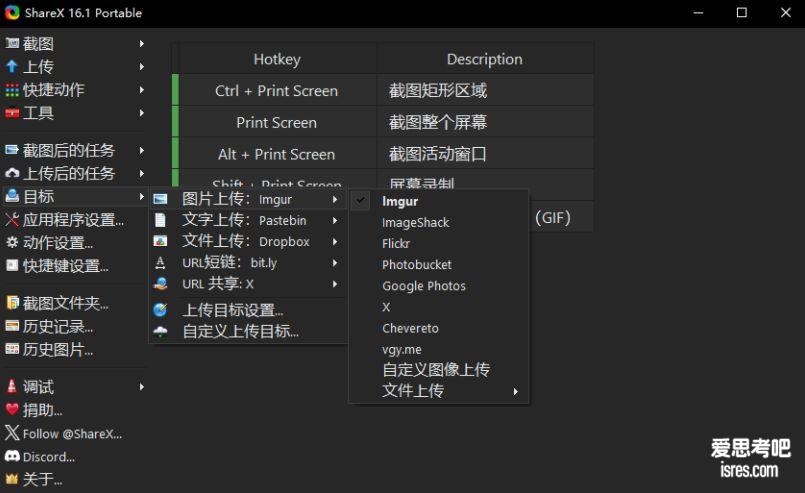Click the green status bar of Print Screen row

[x=175, y=122]
